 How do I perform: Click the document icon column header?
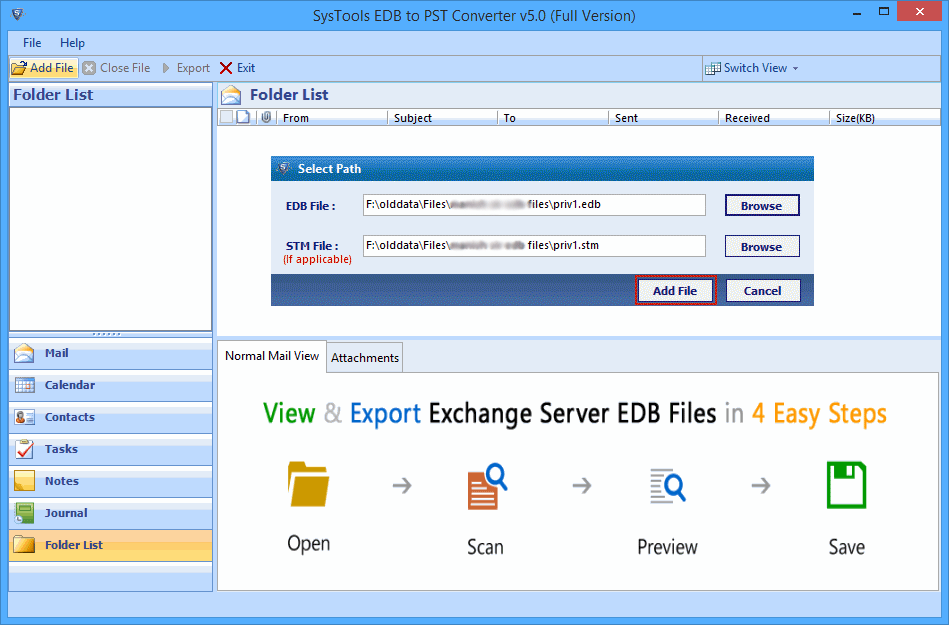pyautogui.click(x=243, y=117)
